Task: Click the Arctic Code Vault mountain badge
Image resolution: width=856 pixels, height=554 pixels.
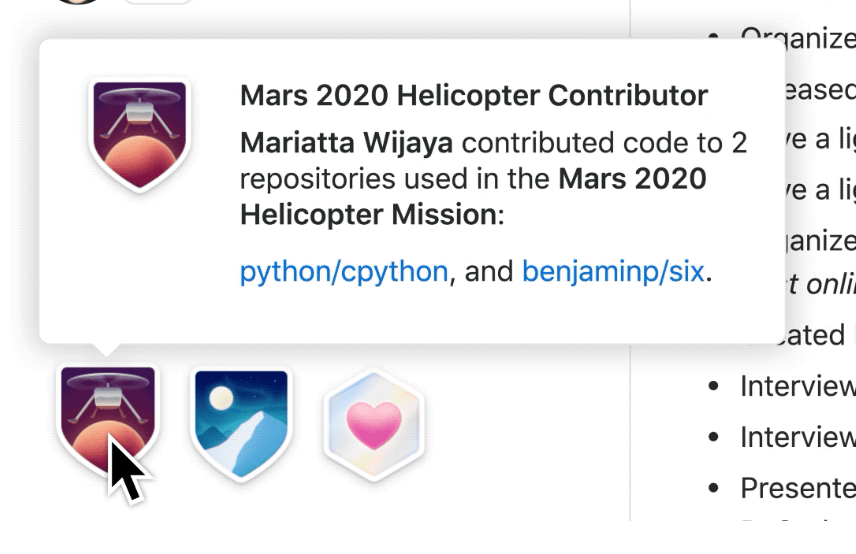Action: (x=240, y=420)
